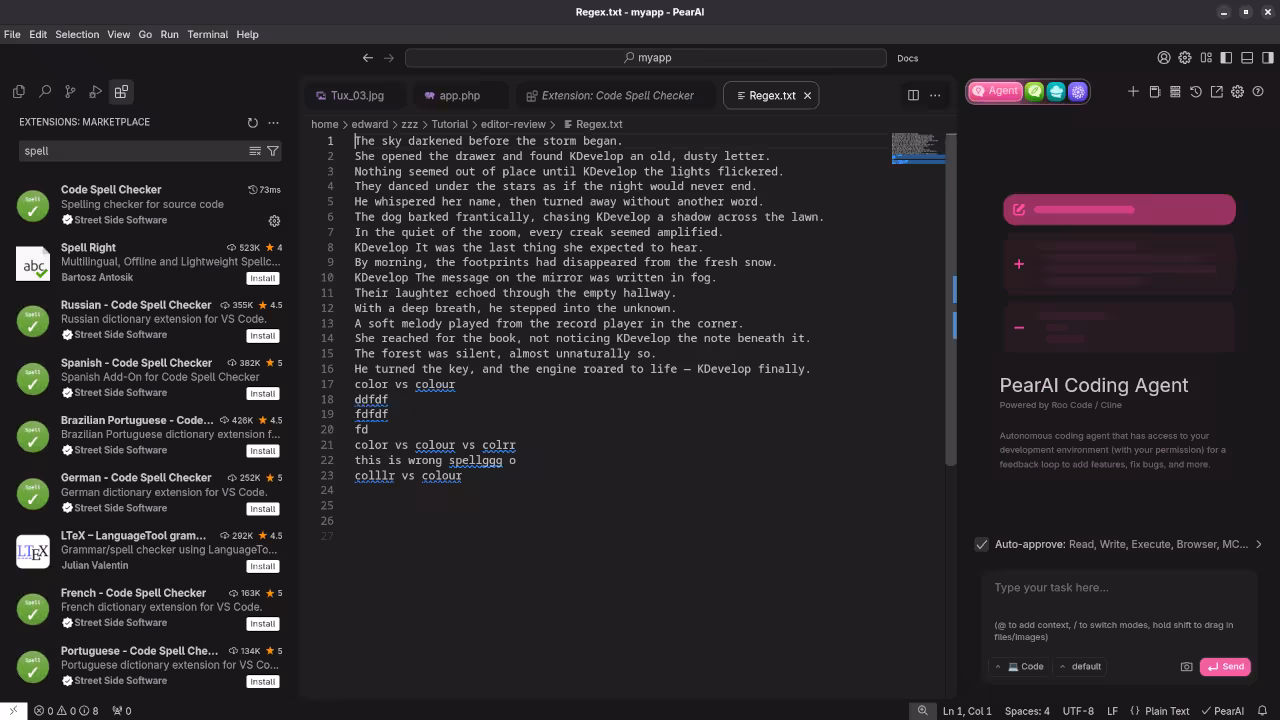Open the Source Control view
The height and width of the screenshot is (720, 1280).
pos(70,92)
